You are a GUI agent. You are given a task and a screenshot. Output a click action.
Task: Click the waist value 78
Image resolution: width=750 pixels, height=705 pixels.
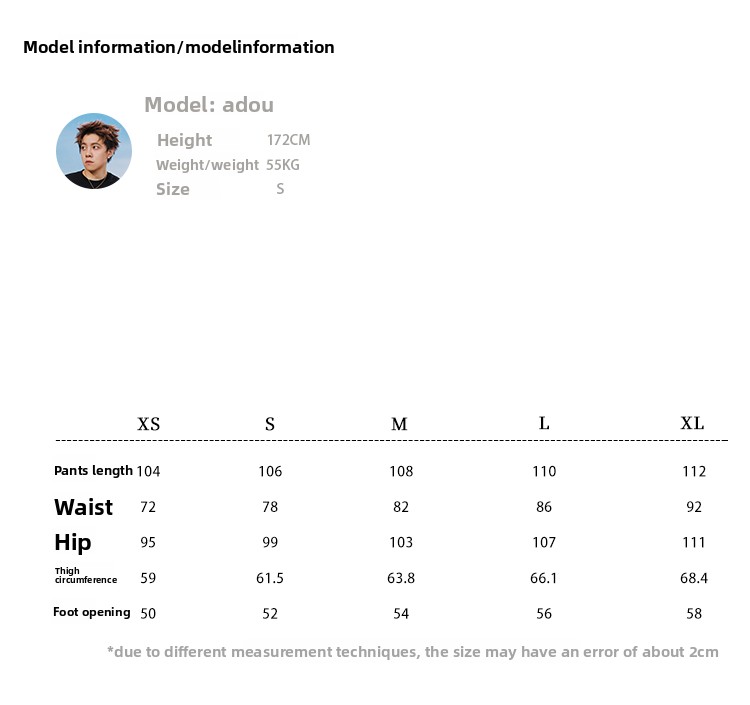pyautogui.click(x=270, y=507)
